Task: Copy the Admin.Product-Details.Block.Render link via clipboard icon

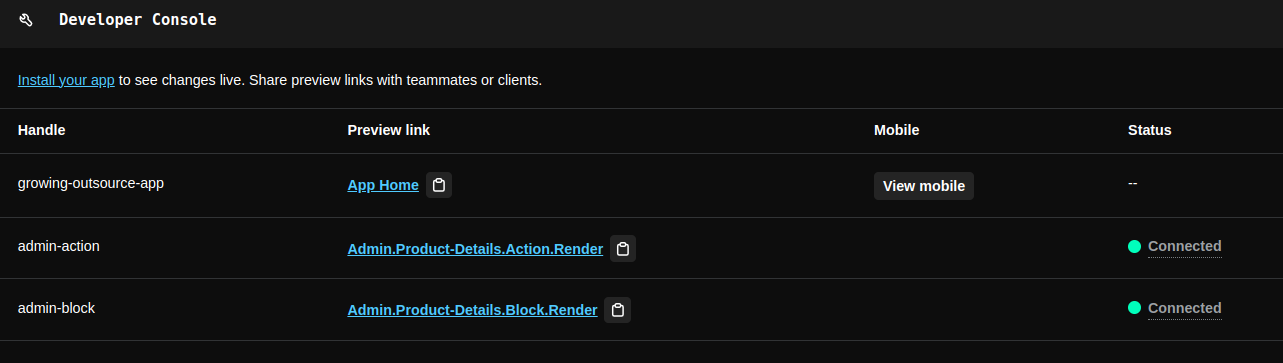Action: click(618, 310)
